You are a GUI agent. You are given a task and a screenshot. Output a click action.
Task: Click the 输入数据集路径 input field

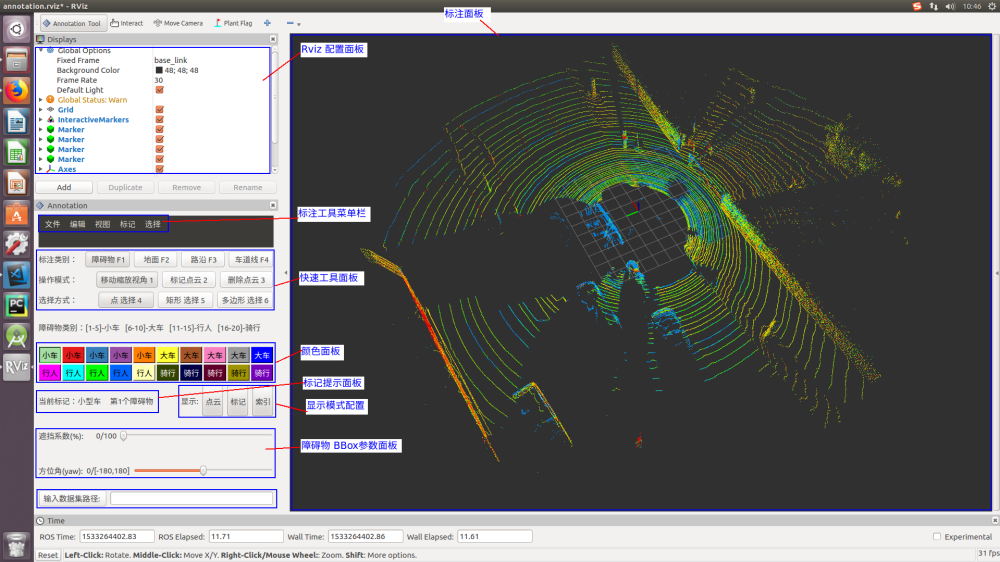(191, 498)
